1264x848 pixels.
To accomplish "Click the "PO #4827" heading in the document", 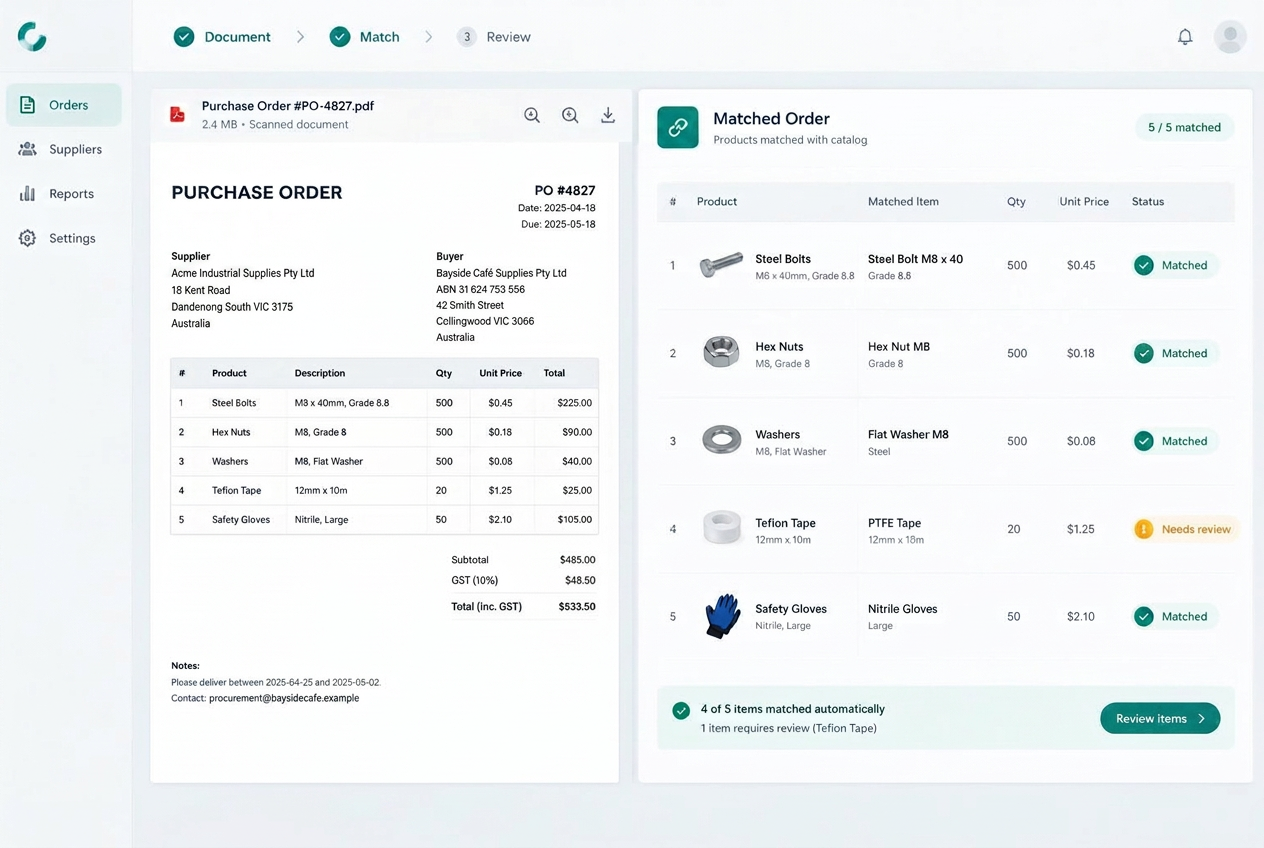I will [x=565, y=191].
